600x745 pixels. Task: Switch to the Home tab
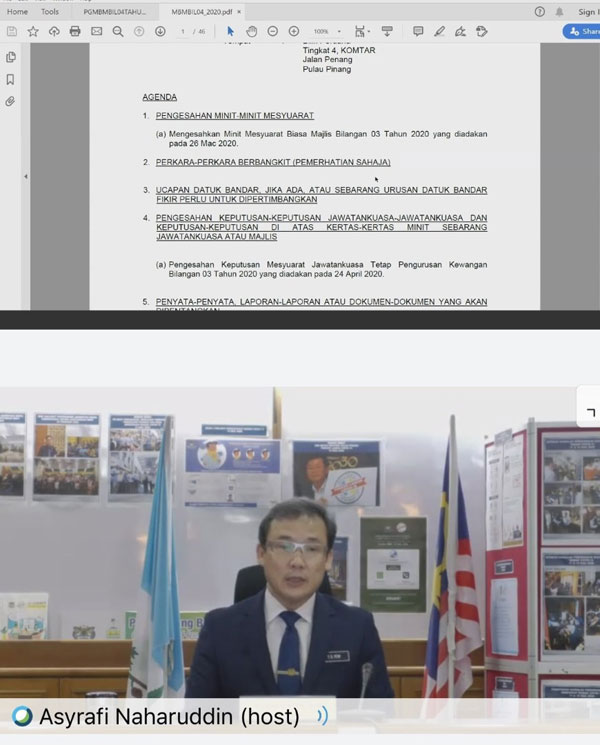tap(17, 11)
